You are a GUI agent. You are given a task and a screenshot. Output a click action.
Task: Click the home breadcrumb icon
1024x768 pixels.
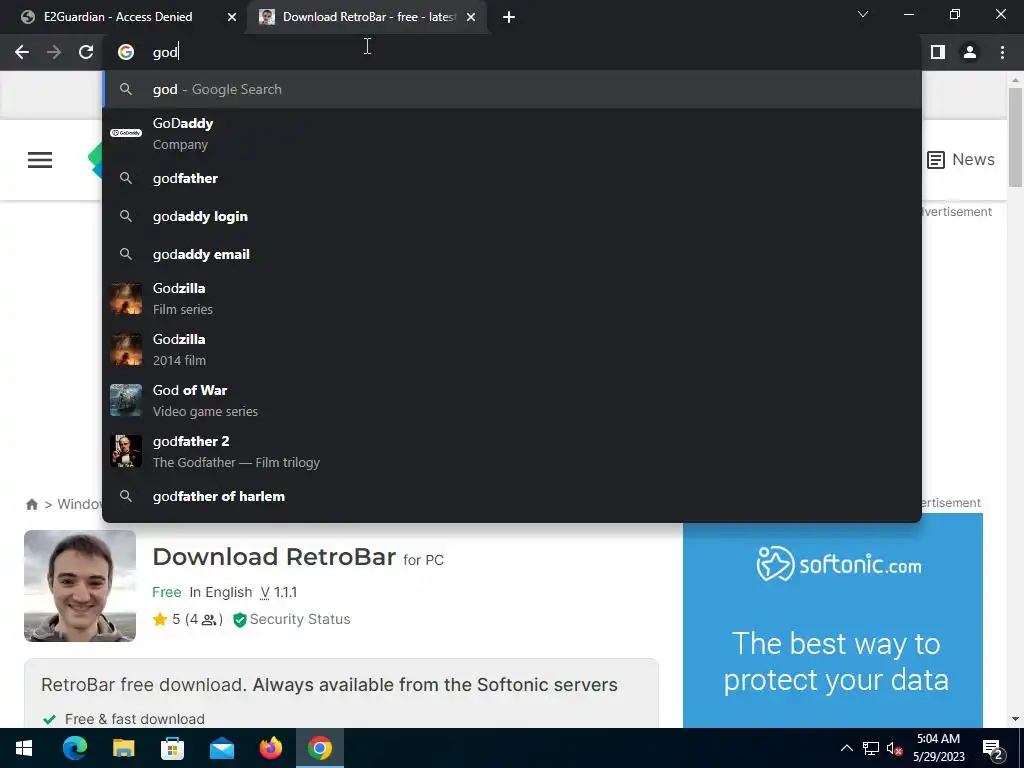31,504
